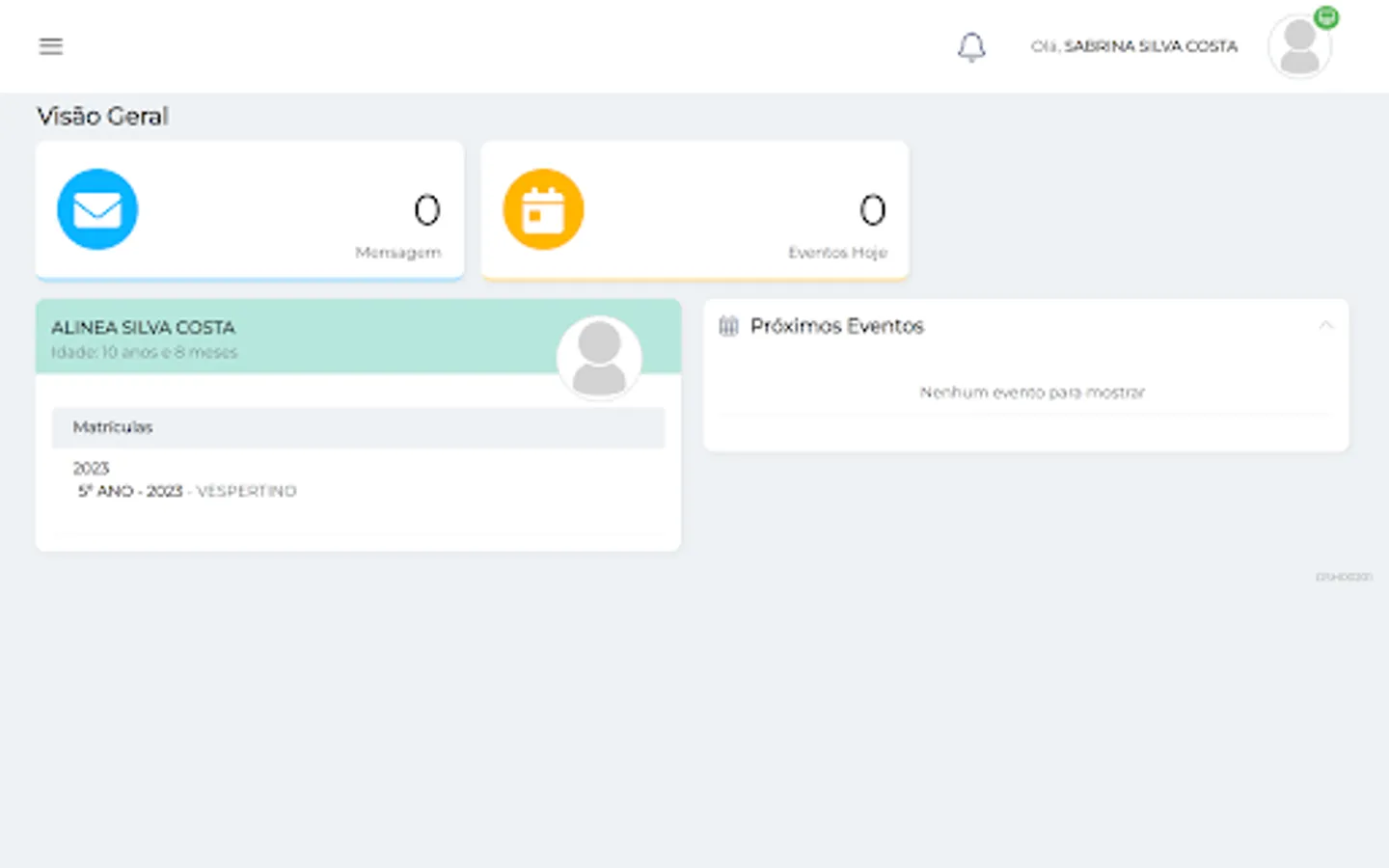Image resolution: width=1389 pixels, height=868 pixels.
Task: Click the Mensagem zero counter
Action: click(x=427, y=208)
